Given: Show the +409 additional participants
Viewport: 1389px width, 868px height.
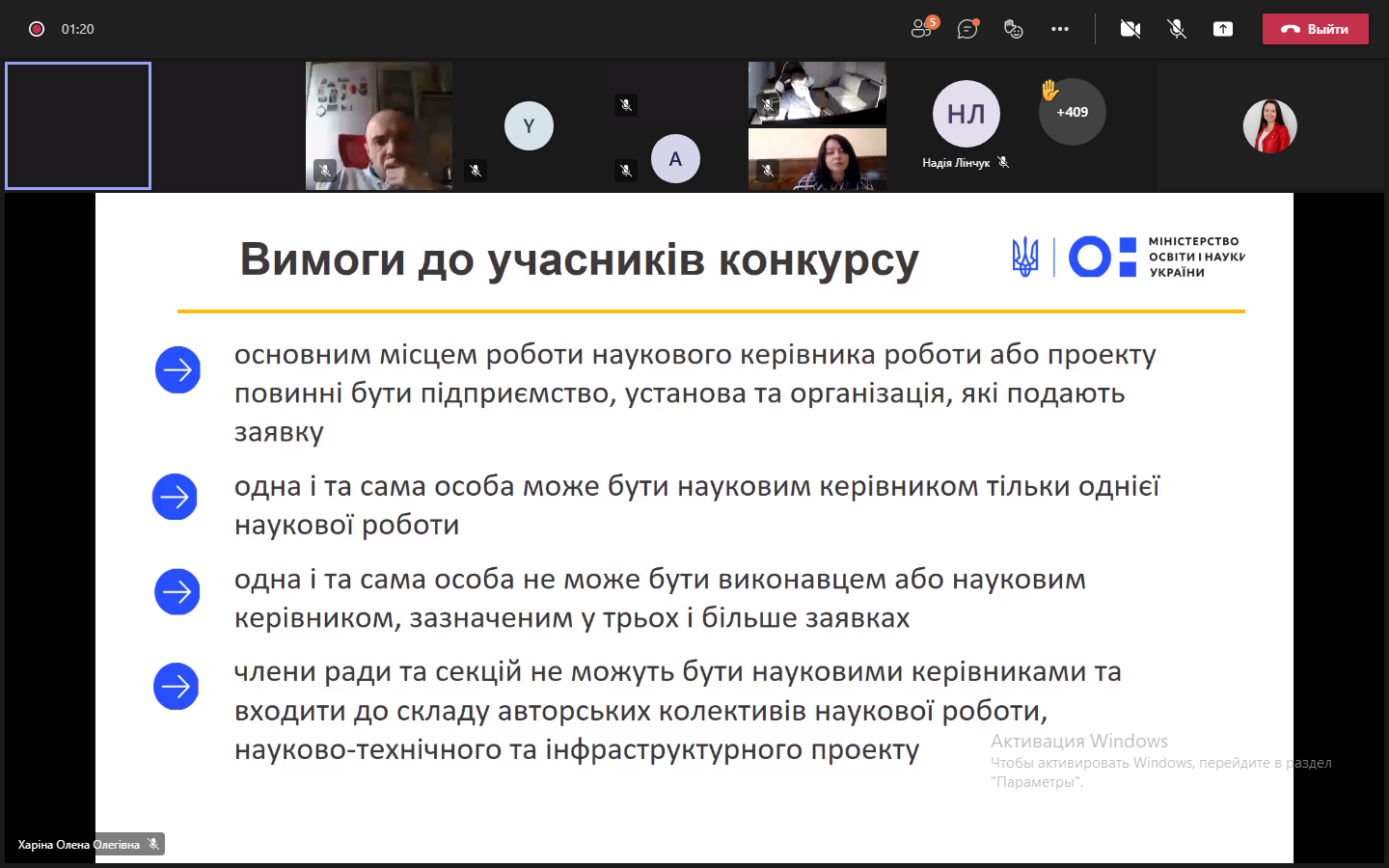Looking at the screenshot, I should (1073, 112).
